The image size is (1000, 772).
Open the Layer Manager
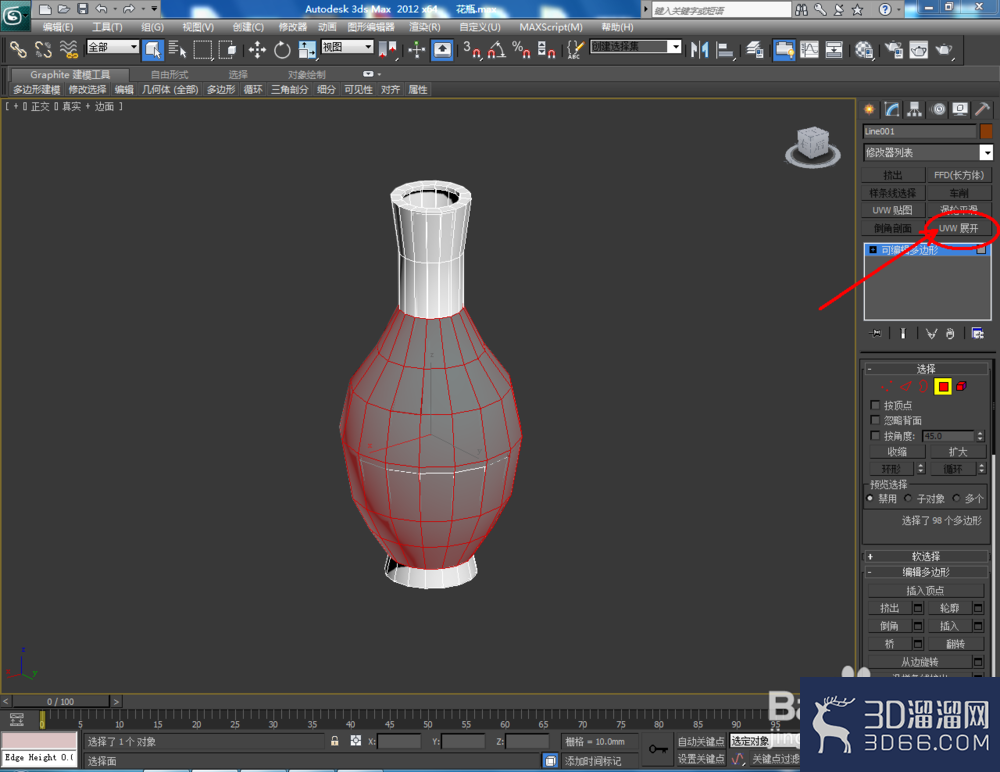pos(755,50)
